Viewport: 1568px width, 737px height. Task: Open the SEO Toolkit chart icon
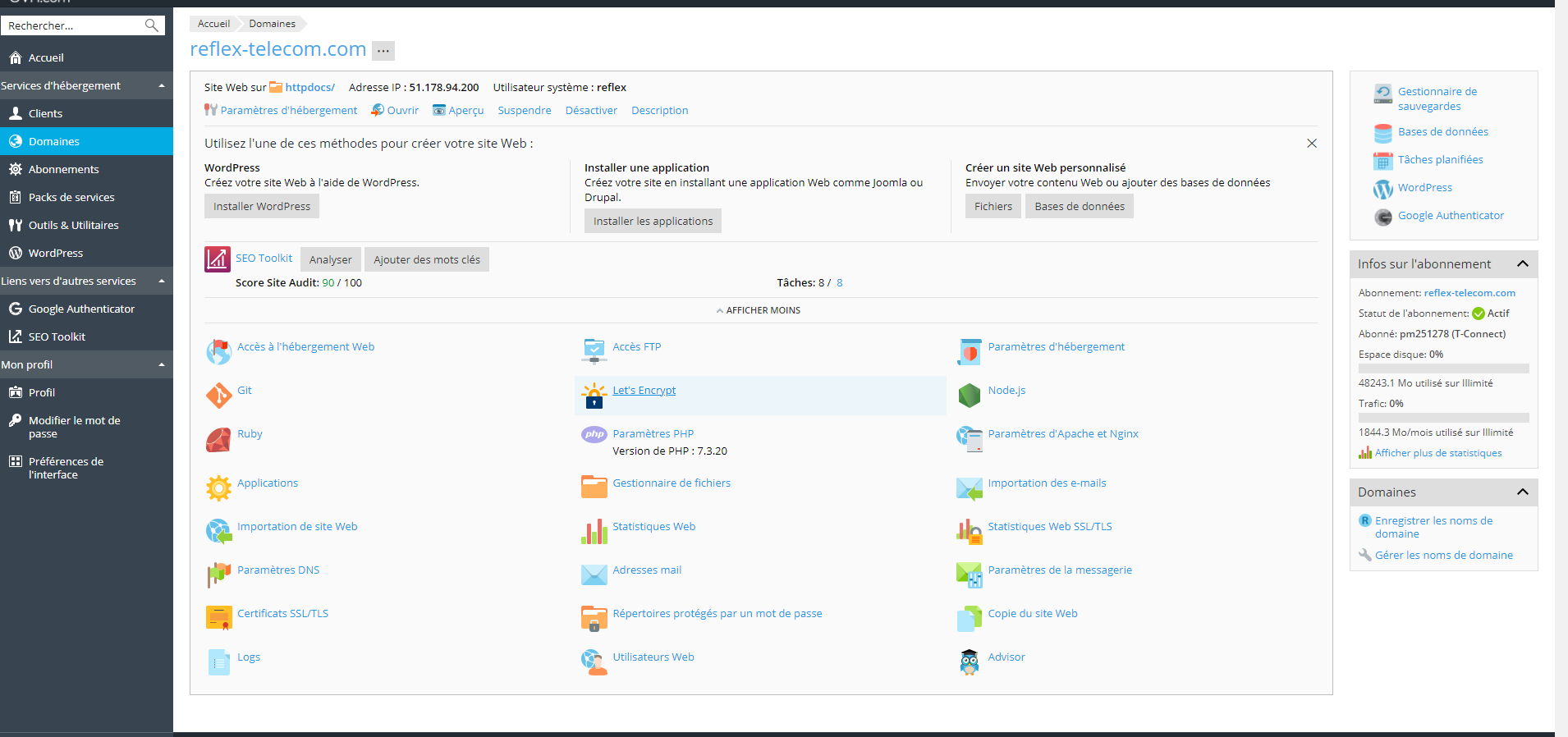[x=218, y=259]
